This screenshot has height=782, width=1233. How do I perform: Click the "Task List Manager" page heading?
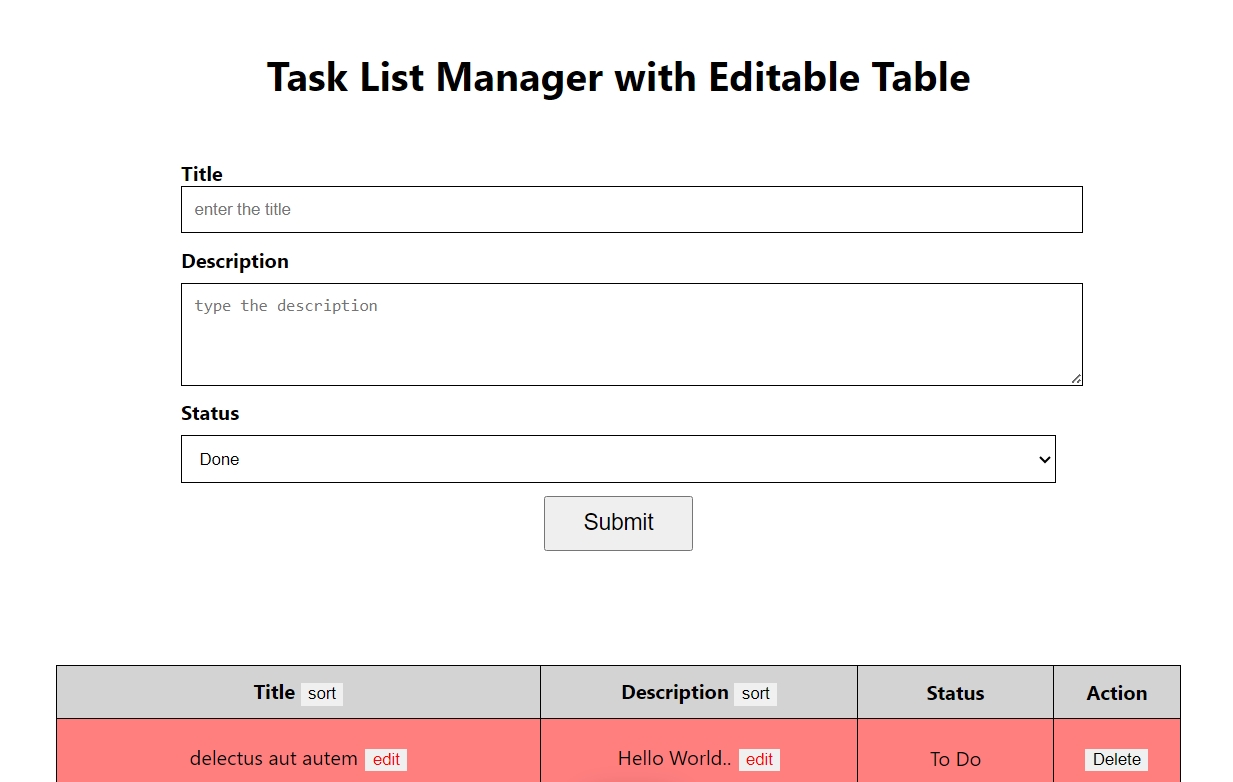tap(618, 78)
